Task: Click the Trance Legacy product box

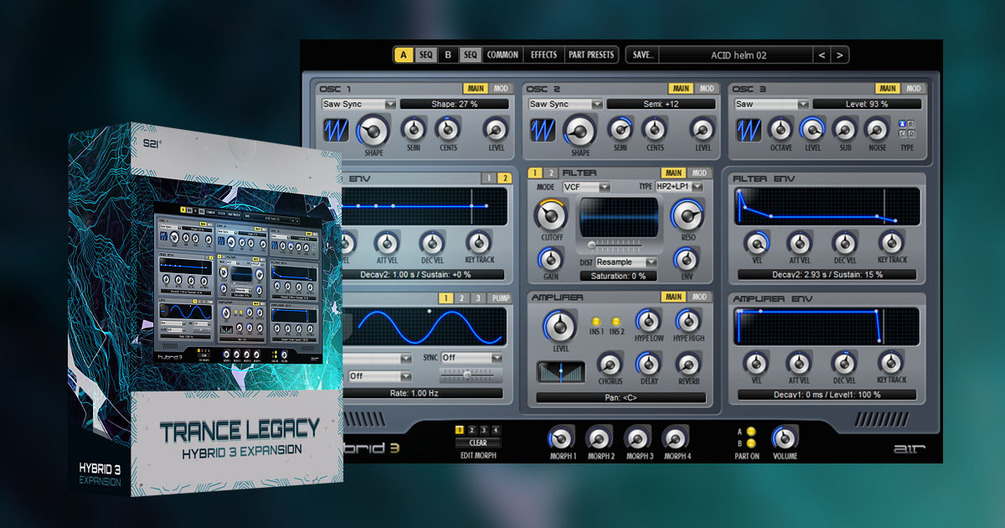Action: tap(205, 310)
